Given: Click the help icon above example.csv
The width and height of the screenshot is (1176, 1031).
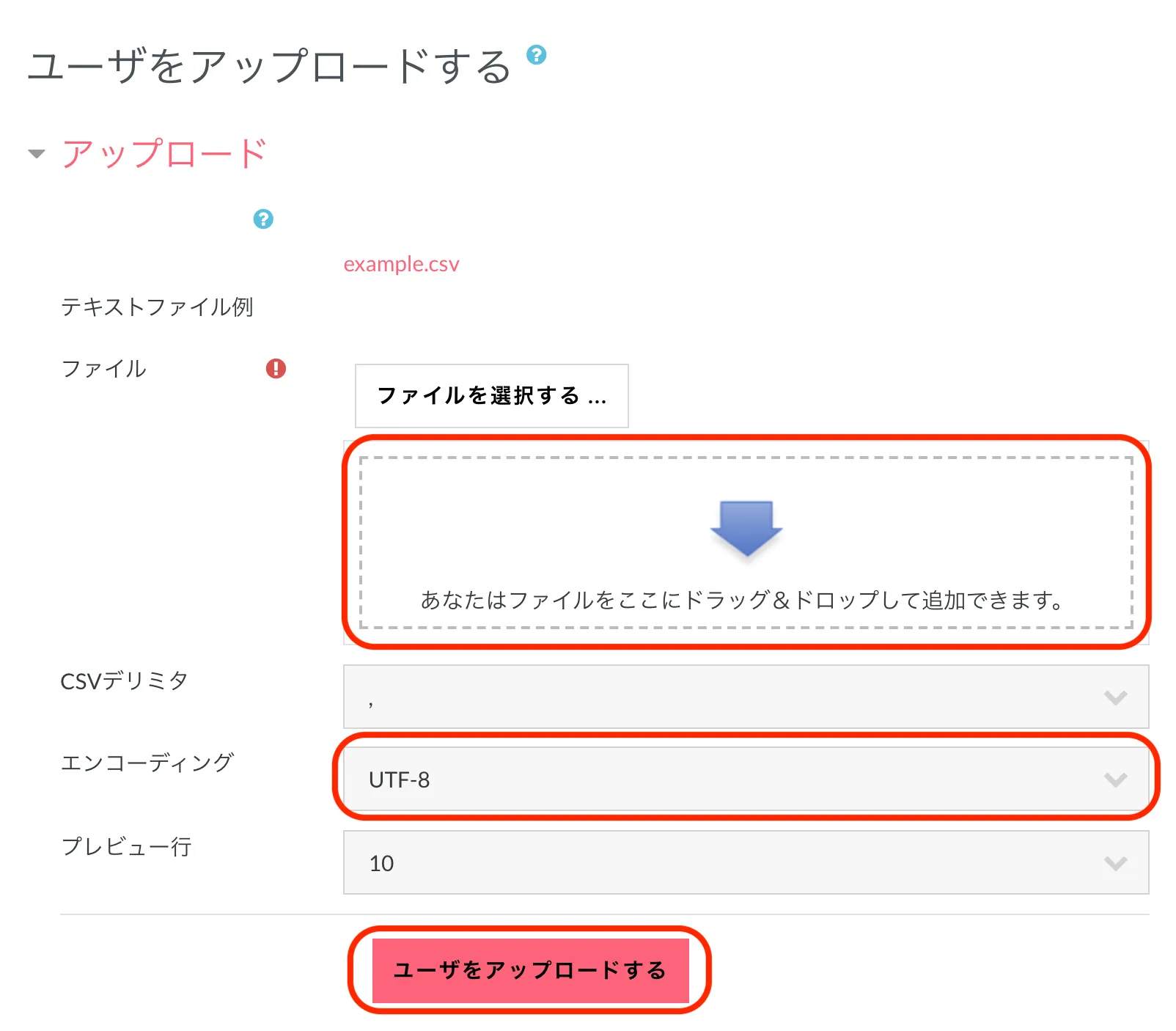Looking at the screenshot, I should [263, 219].
